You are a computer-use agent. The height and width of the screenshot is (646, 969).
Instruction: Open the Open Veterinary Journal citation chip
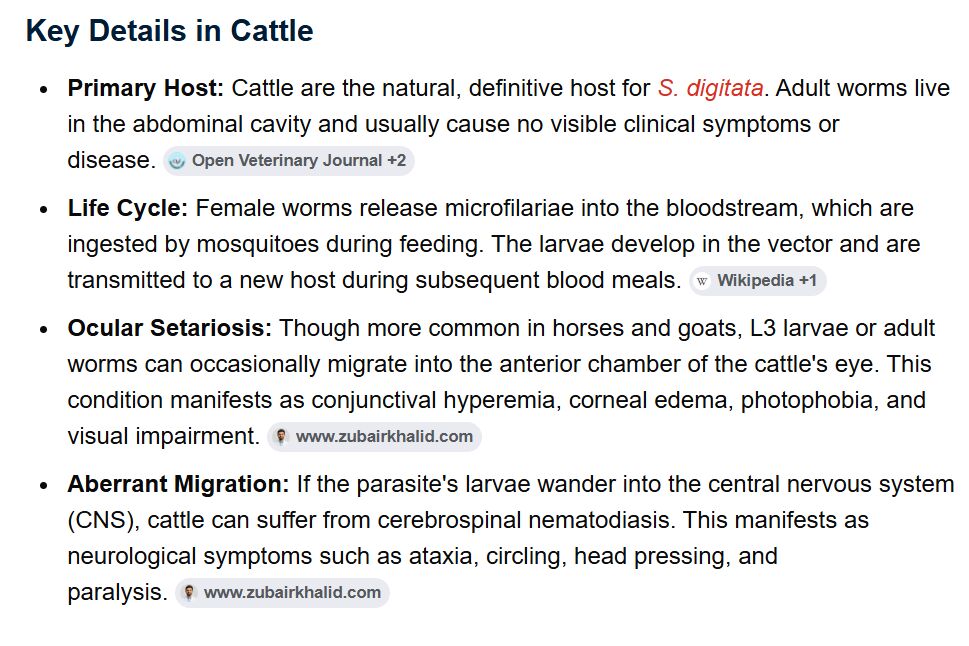pyautogui.click(x=289, y=161)
